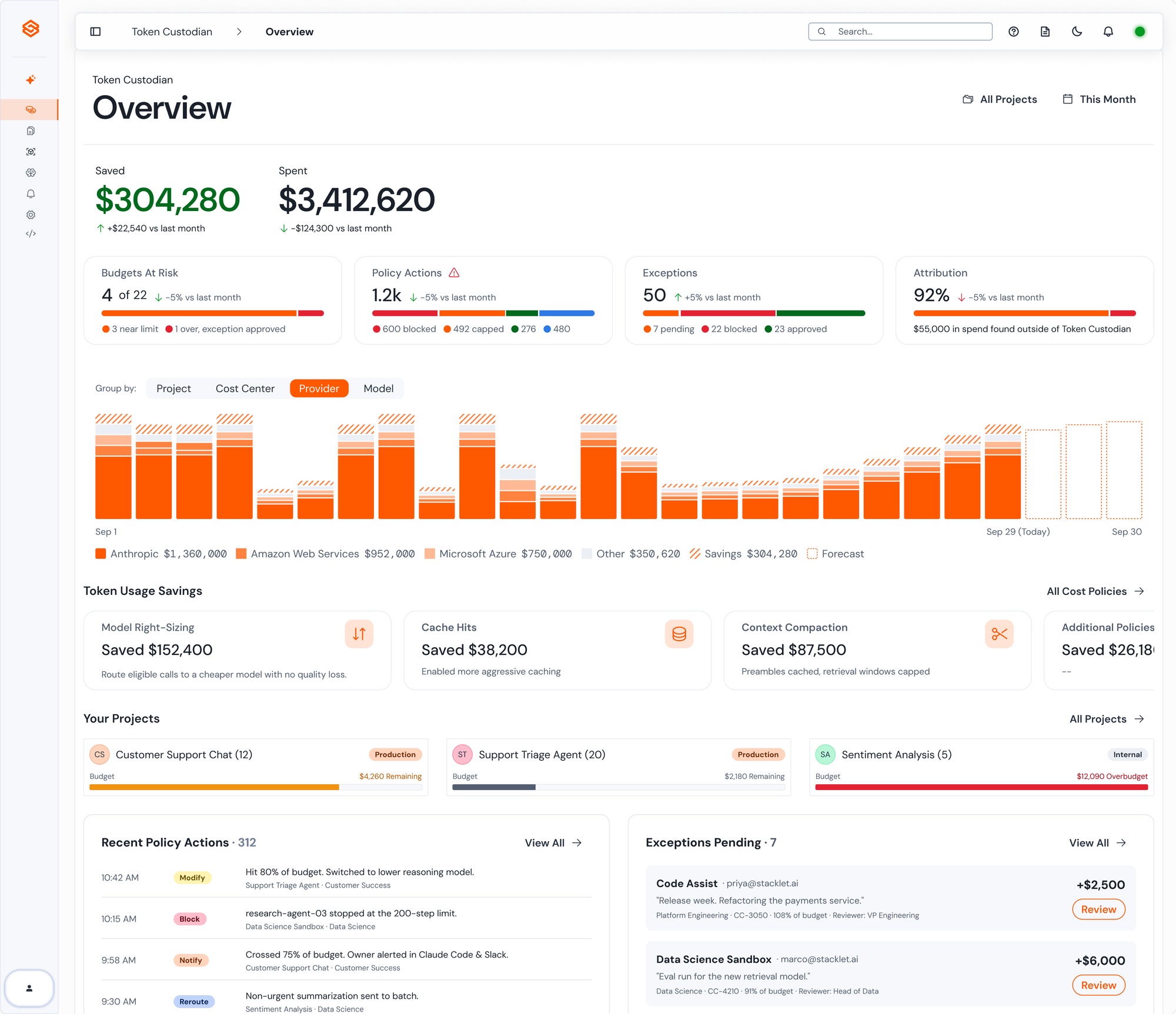Open the documents sidebar icon
The width and height of the screenshot is (1176, 1014).
pos(31,130)
